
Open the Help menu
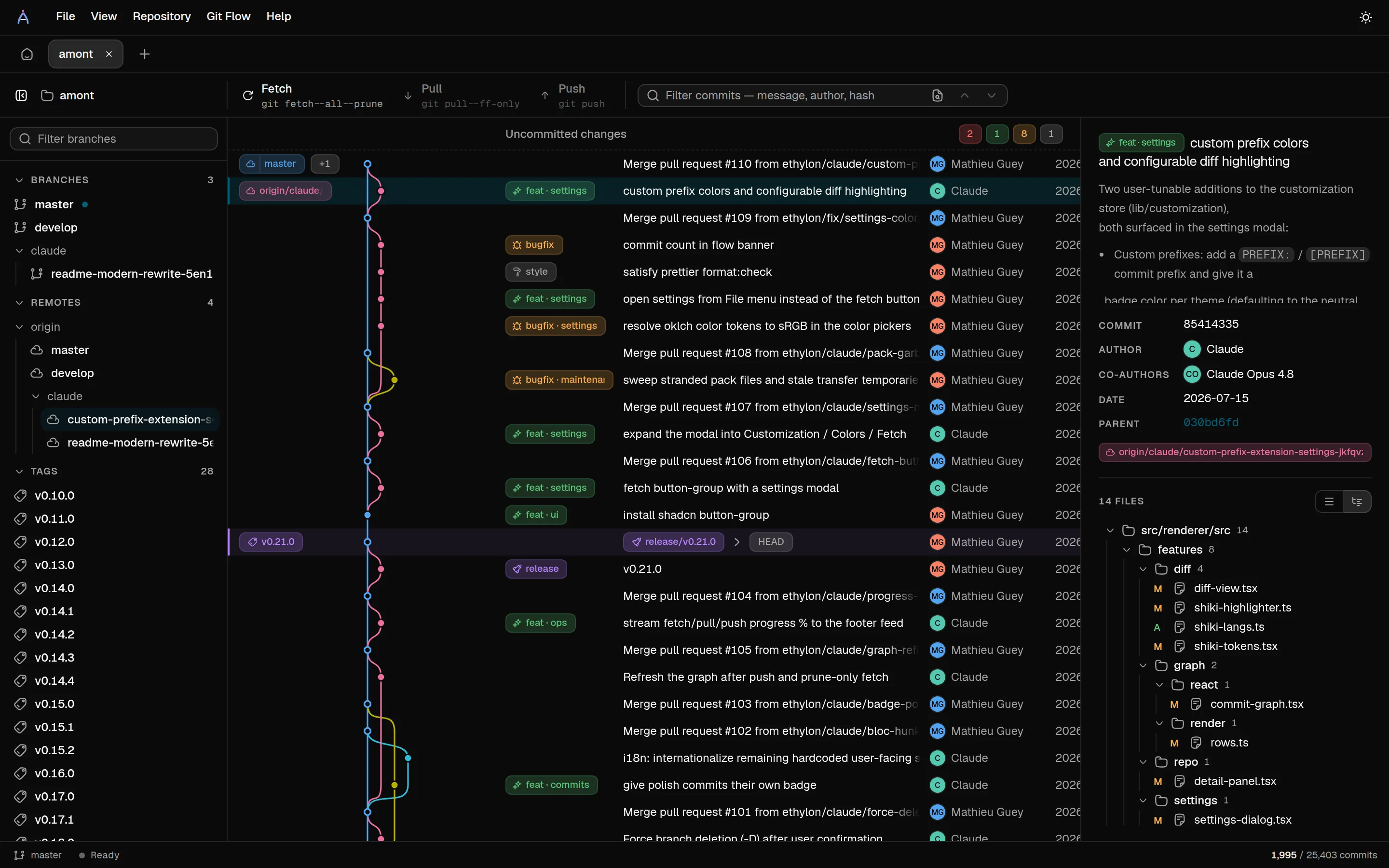click(x=278, y=17)
